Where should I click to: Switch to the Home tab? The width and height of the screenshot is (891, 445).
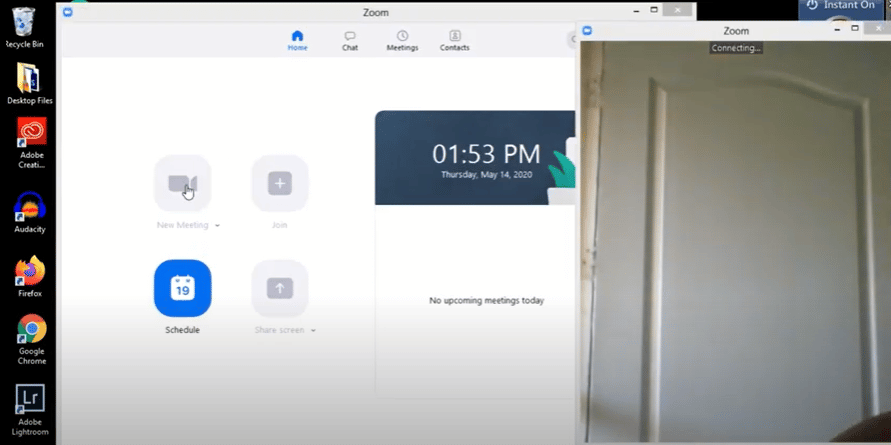click(x=297, y=41)
